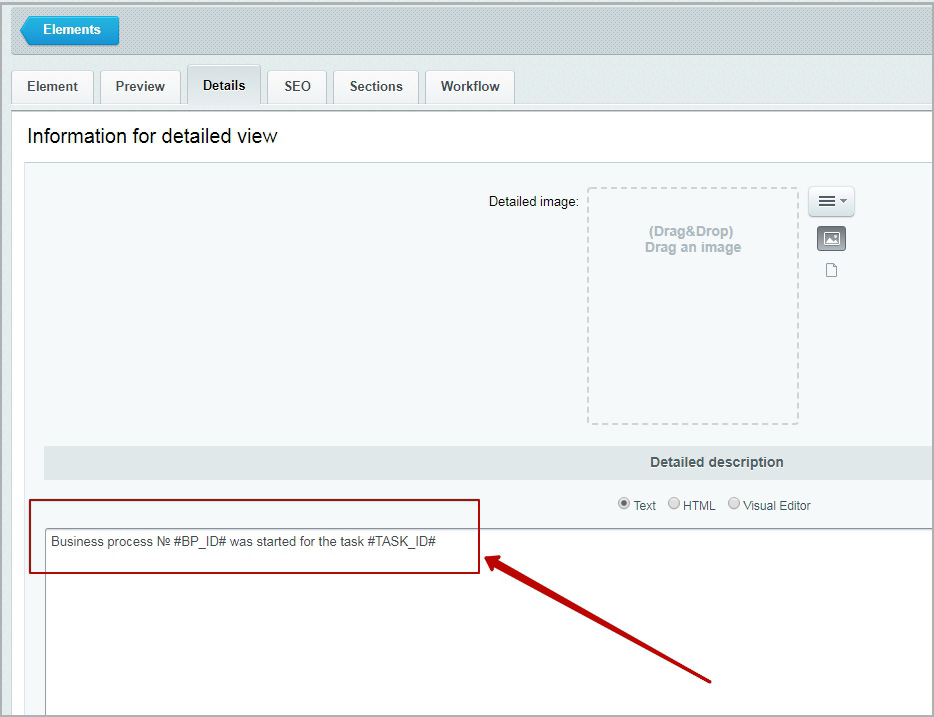
Task: Click the 'Detailed image:' label
Action: (533, 202)
